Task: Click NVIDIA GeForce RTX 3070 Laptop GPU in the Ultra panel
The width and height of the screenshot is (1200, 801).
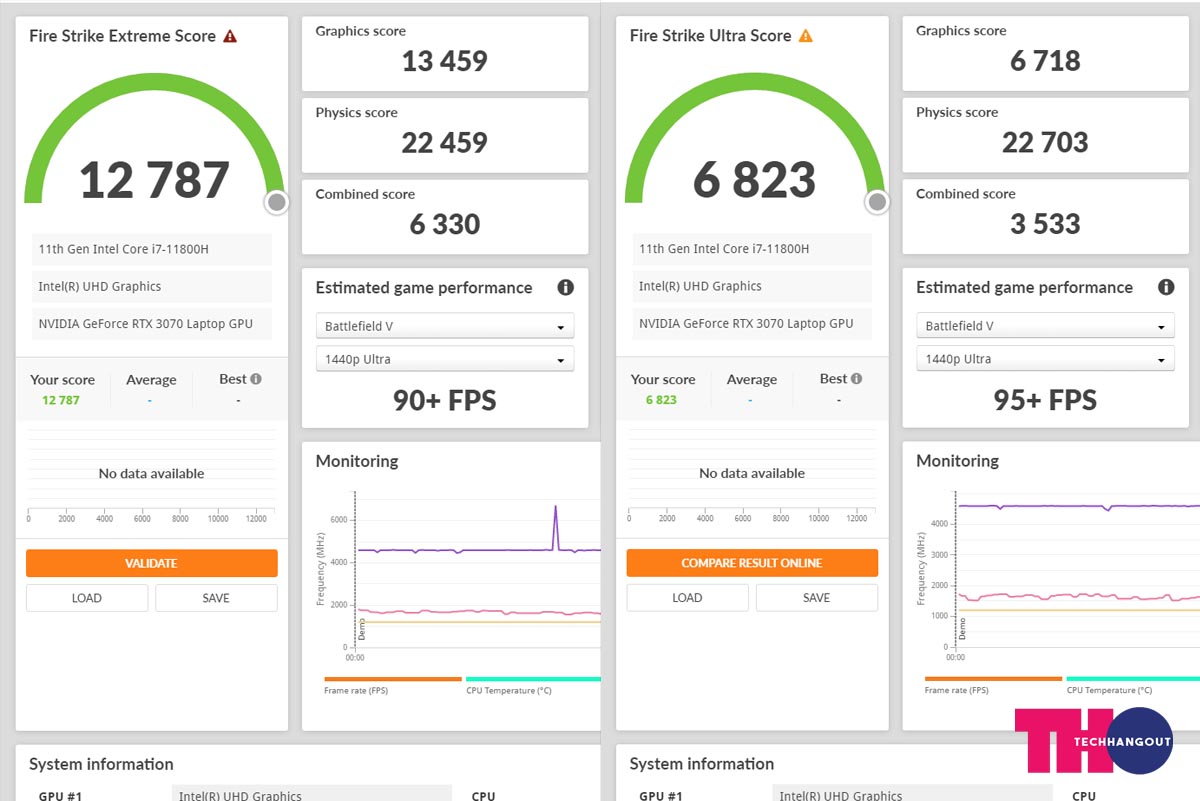Action: pos(752,324)
